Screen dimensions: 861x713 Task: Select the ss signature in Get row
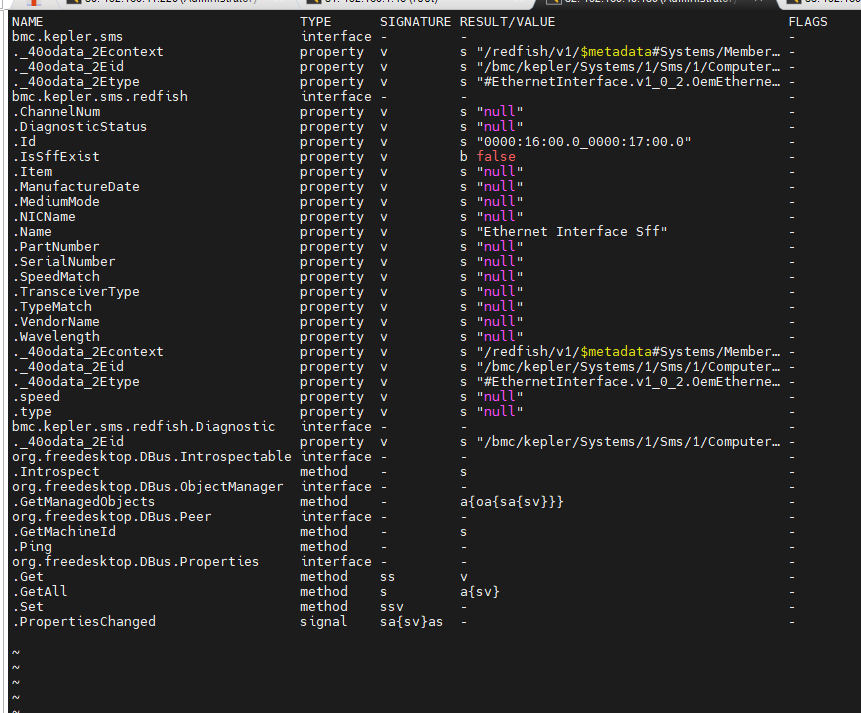pos(387,577)
